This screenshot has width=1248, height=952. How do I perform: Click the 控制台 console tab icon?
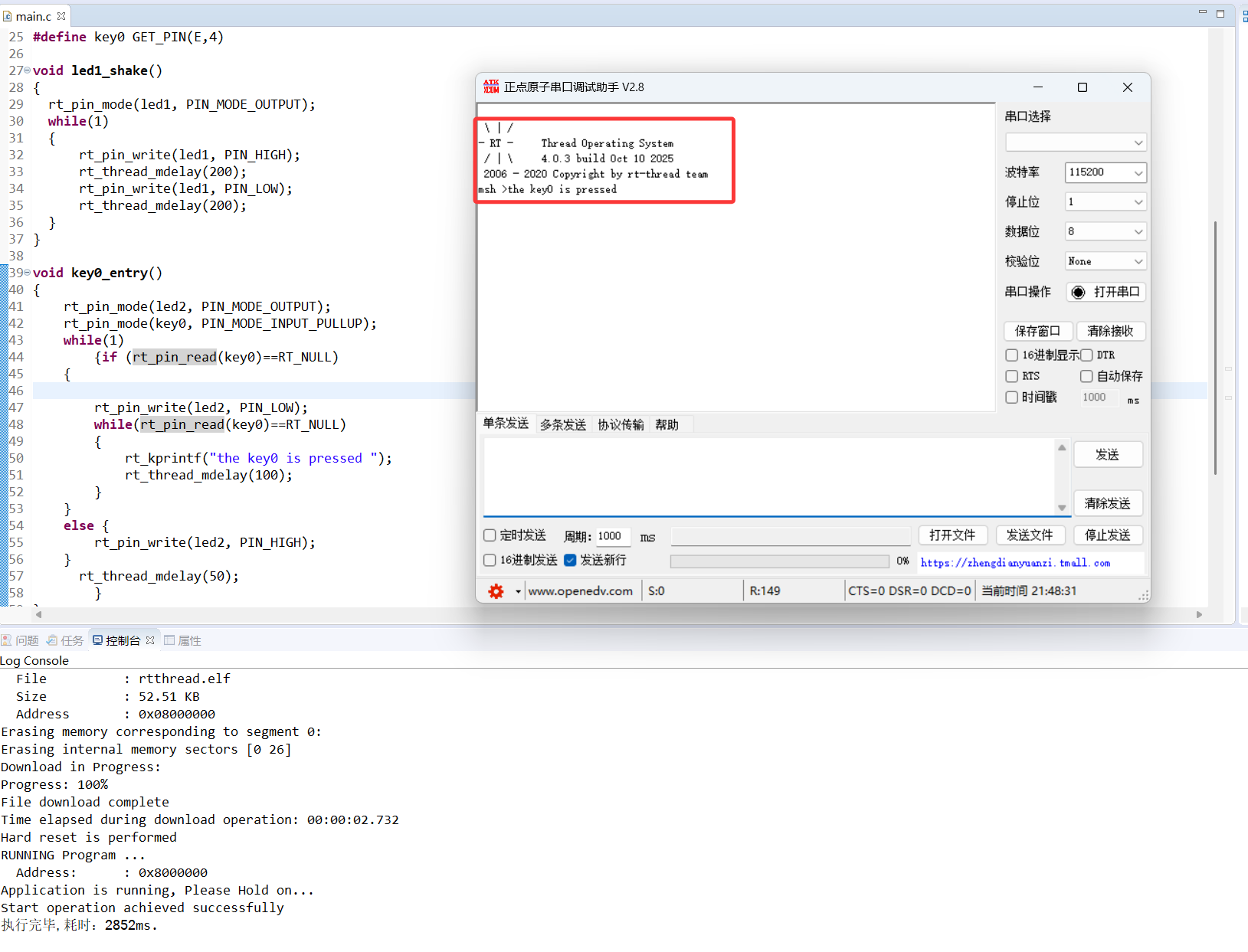[97, 640]
